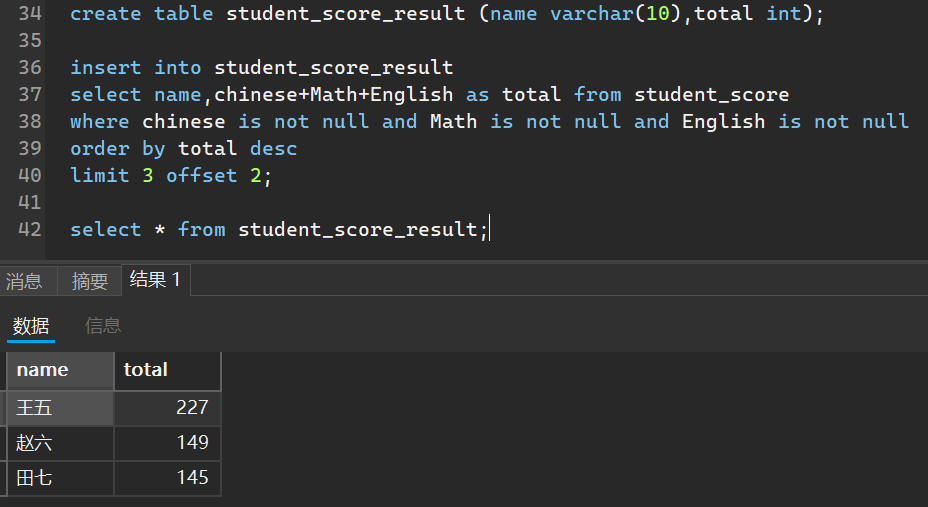Switch to the 信息 sub-tab
Viewport: 928px width, 507px height.
[x=103, y=325]
